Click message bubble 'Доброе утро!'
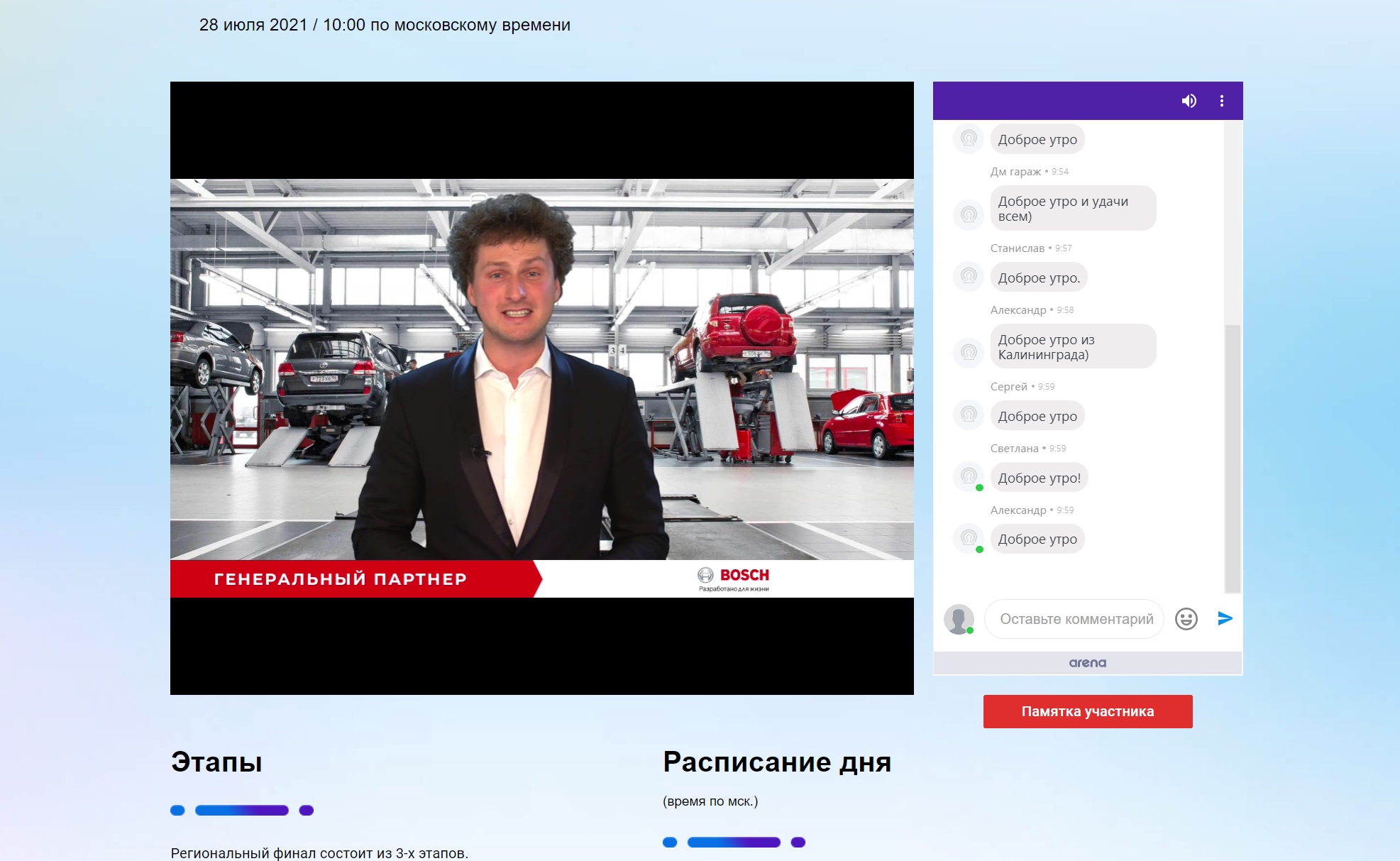 [1040, 478]
